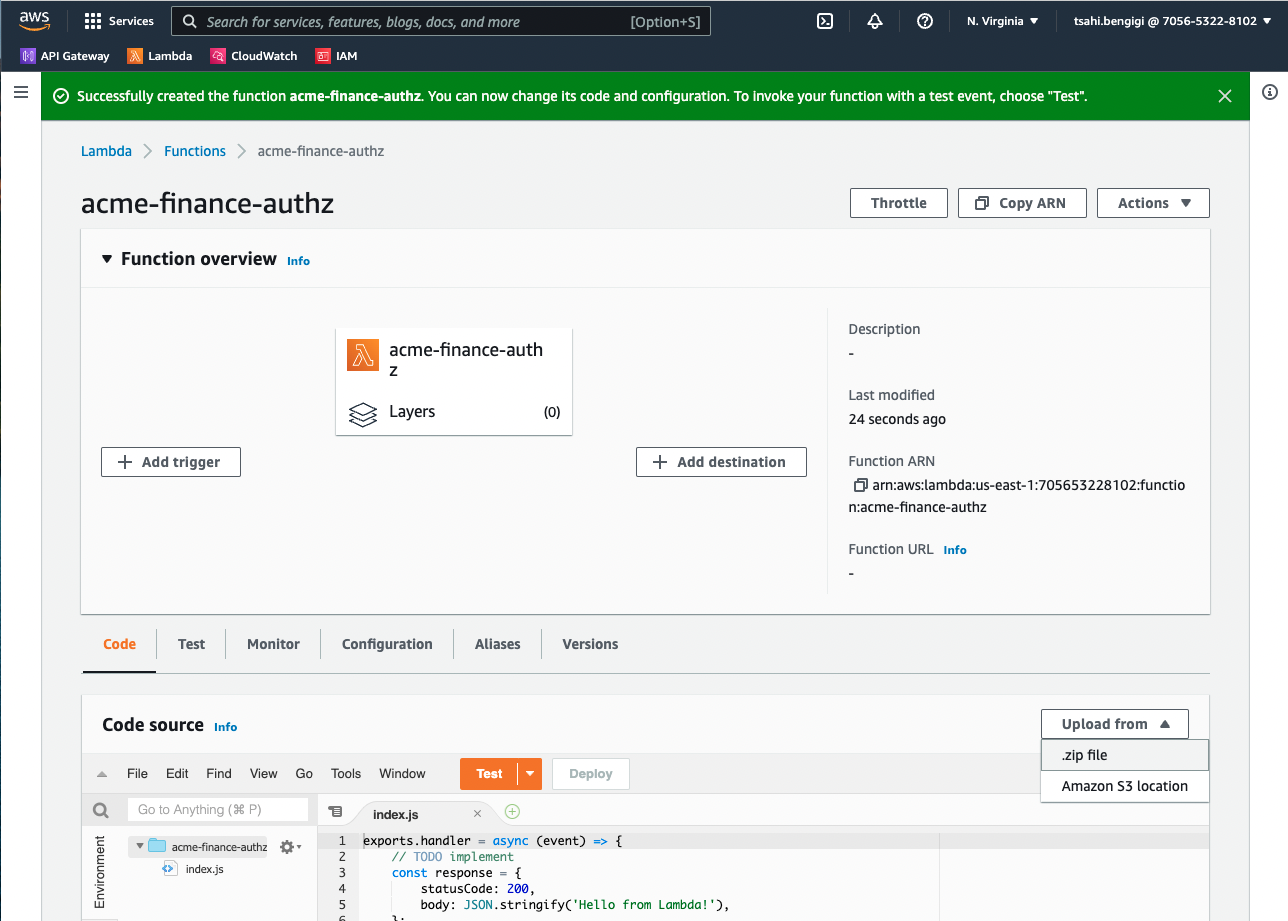This screenshot has width=1288, height=921.
Task: Open the N. Virginia region dropdown
Action: (x=1003, y=21)
